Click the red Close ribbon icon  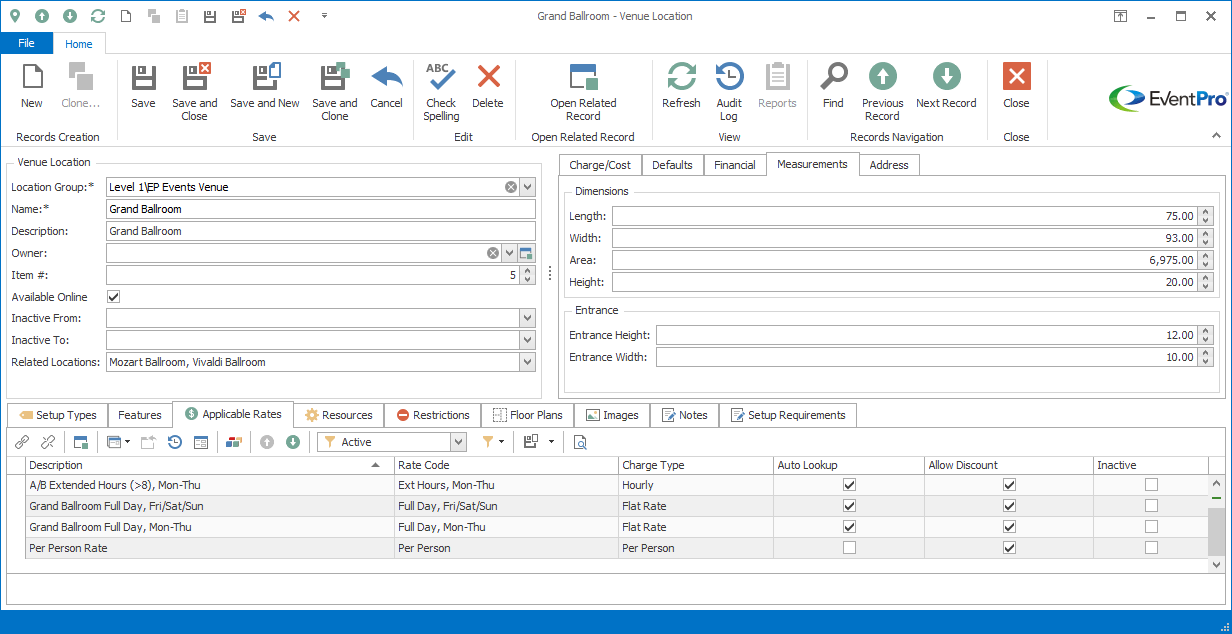tap(1016, 77)
